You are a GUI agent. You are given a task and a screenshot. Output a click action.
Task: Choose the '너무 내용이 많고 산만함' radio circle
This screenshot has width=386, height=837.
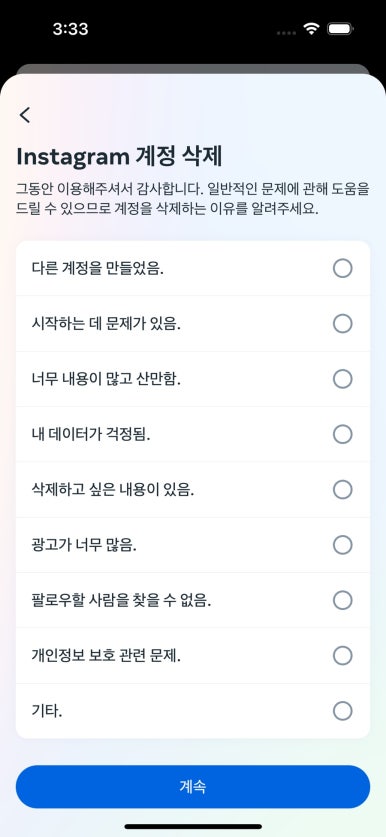pyautogui.click(x=342, y=379)
